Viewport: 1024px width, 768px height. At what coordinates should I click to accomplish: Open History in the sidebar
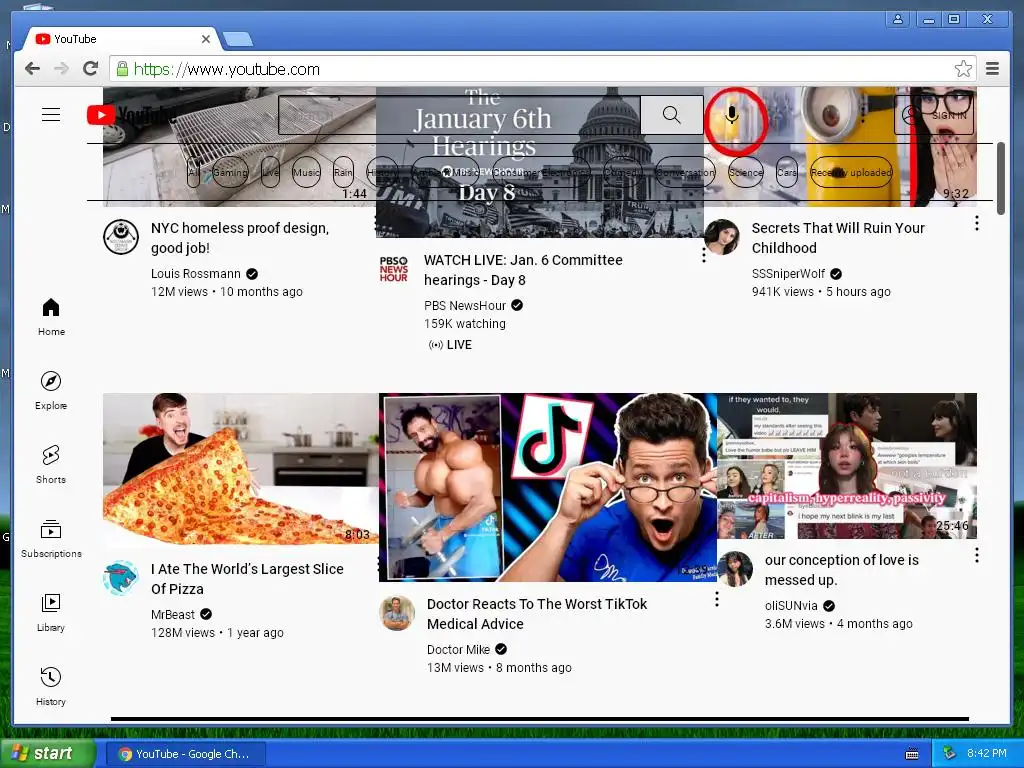pos(51,686)
